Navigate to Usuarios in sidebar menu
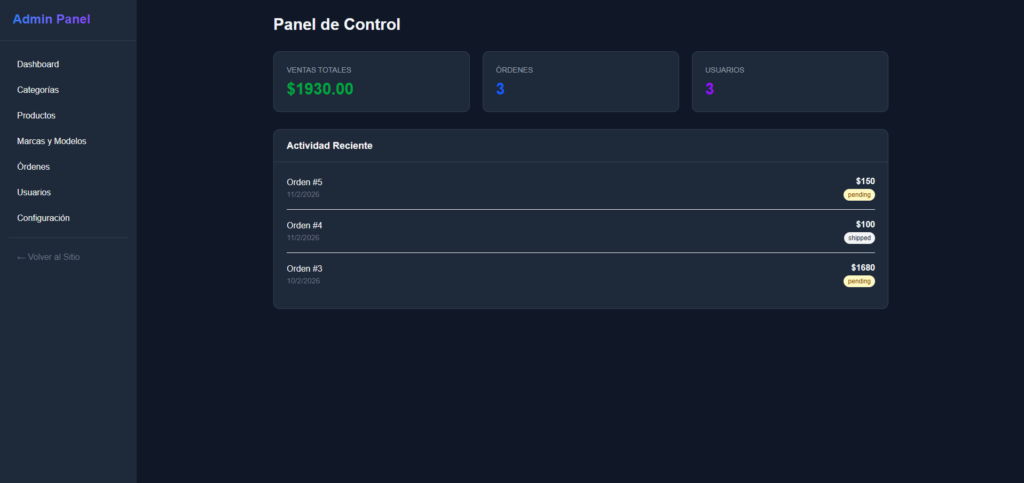The height and width of the screenshot is (483, 1024). (x=34, y=192)
